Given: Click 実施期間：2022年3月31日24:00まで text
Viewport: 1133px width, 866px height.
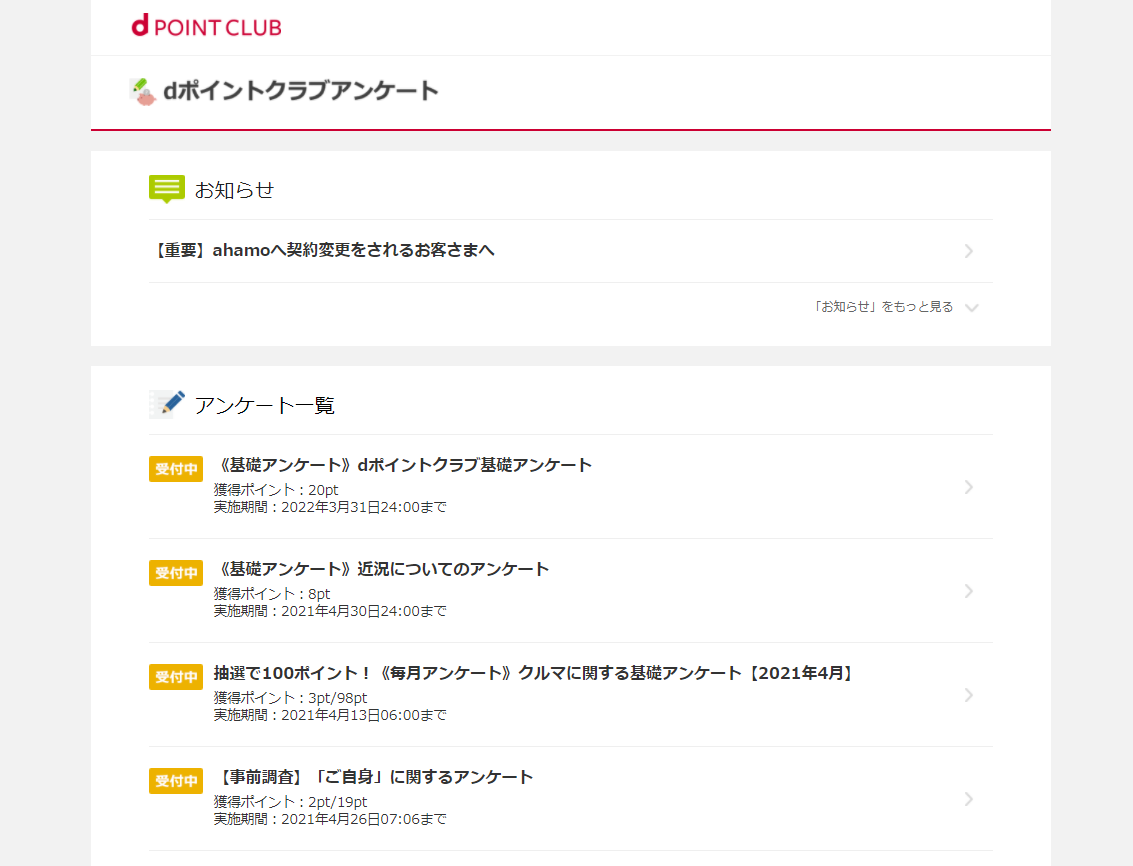Looking at the screenshot, I should point(330,507).
